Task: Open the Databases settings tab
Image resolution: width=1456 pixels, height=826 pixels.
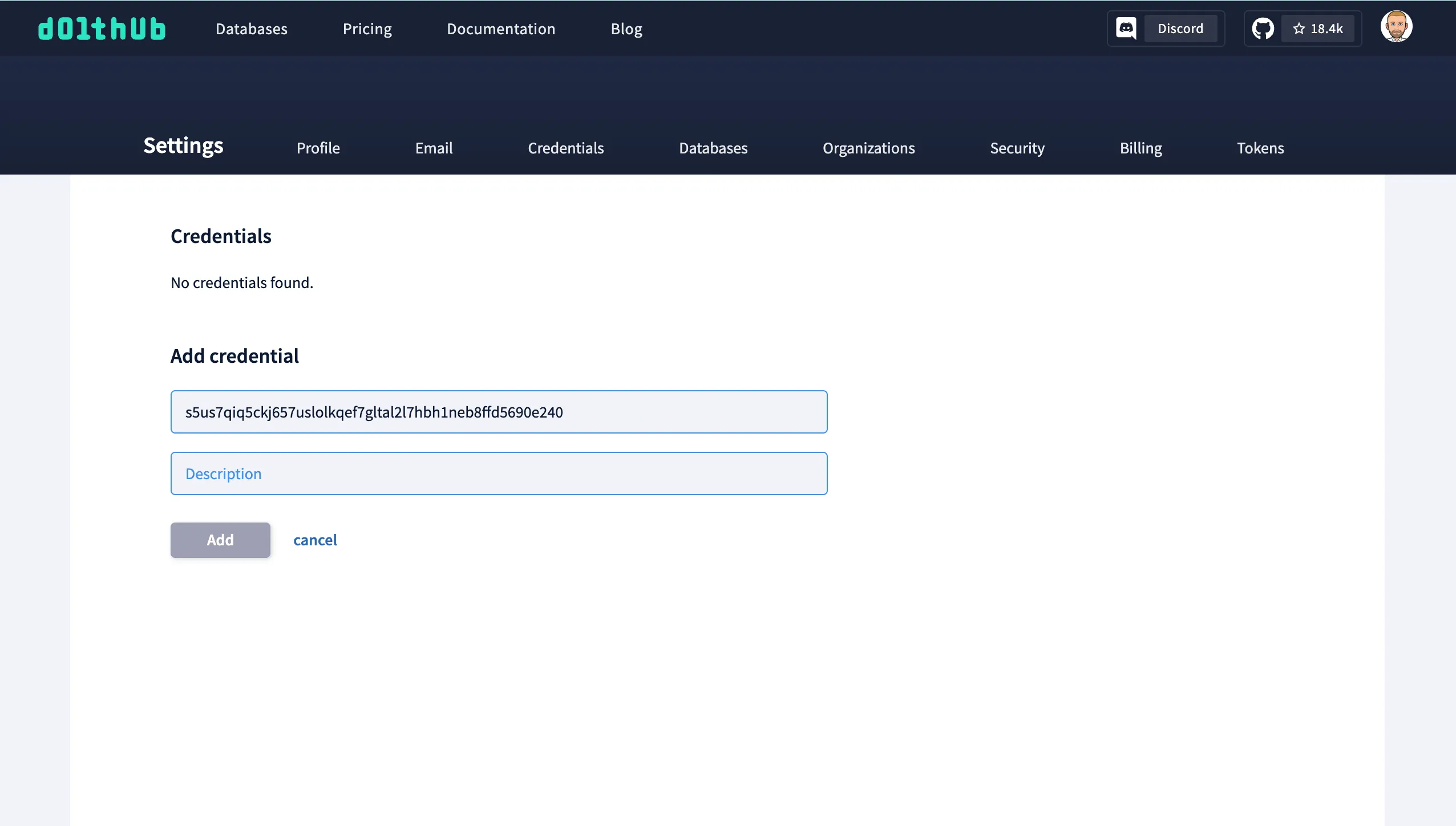Action: point(713,148)
